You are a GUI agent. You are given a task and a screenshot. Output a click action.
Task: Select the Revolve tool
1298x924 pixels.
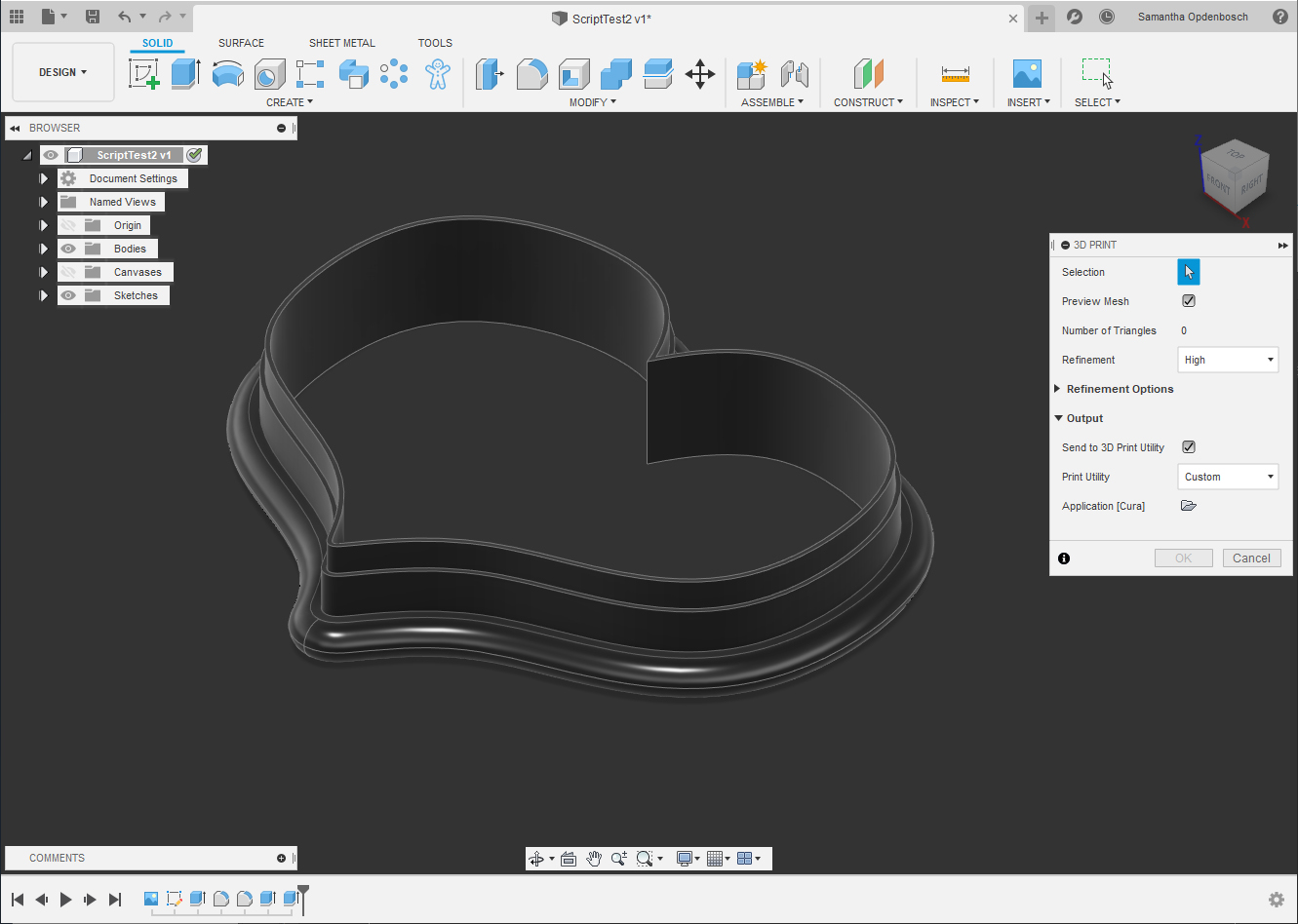click(227, 74)
